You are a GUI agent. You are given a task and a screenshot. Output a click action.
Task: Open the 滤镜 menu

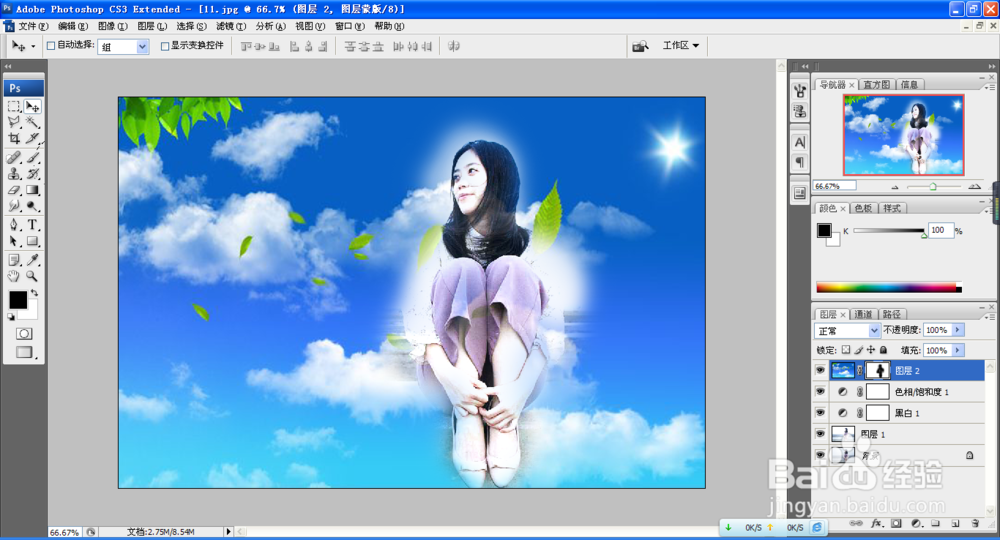(x=231, y=26)
